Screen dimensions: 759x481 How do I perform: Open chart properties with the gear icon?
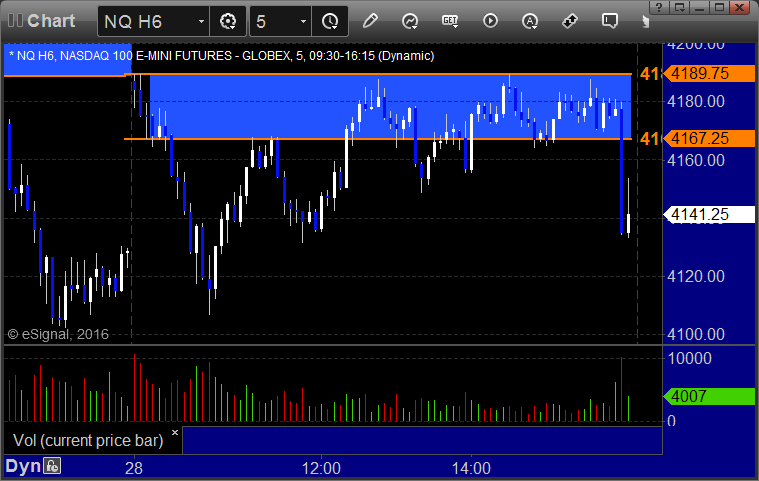coord(228,21)
